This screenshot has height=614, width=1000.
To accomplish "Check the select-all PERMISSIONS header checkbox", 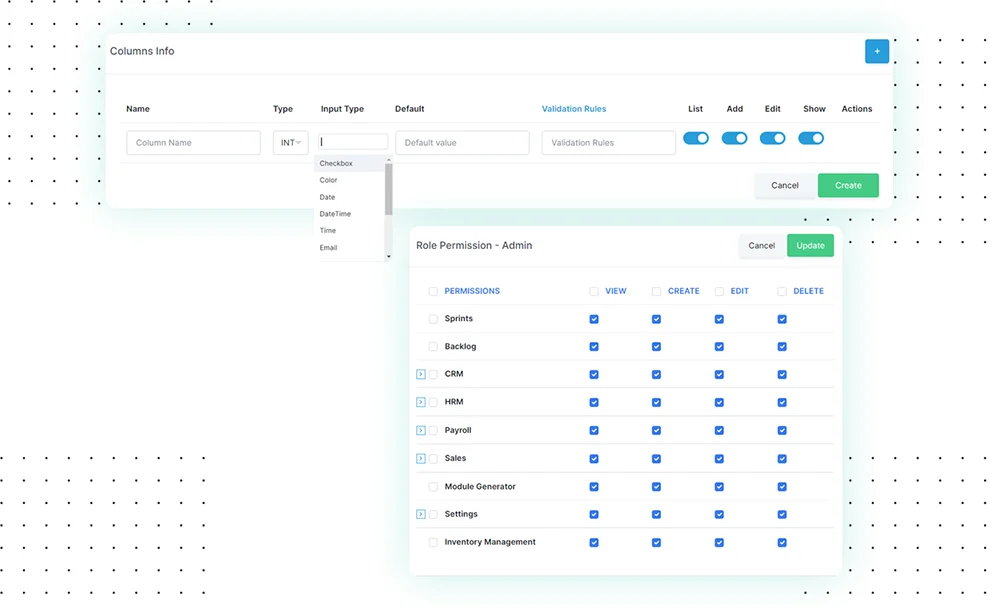I will [433, 292].
